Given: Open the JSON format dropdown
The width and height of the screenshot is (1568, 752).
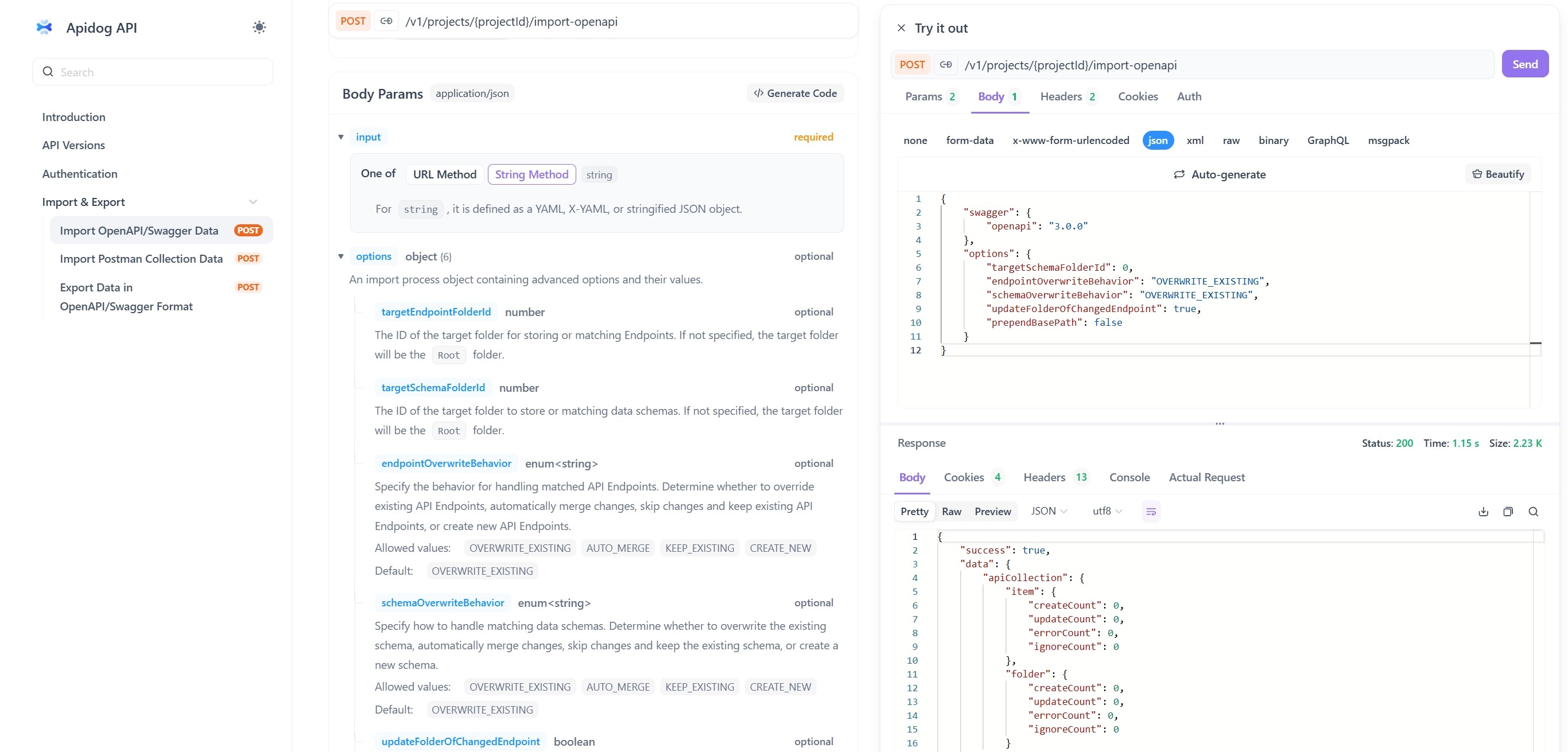Looking at the screenshot, I should pos(1049,512).
